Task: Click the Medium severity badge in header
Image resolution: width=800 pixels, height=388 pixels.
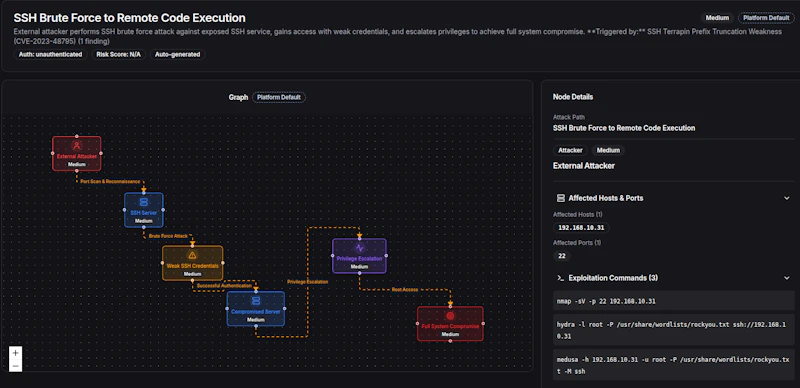Action: (x=717, y=18)
